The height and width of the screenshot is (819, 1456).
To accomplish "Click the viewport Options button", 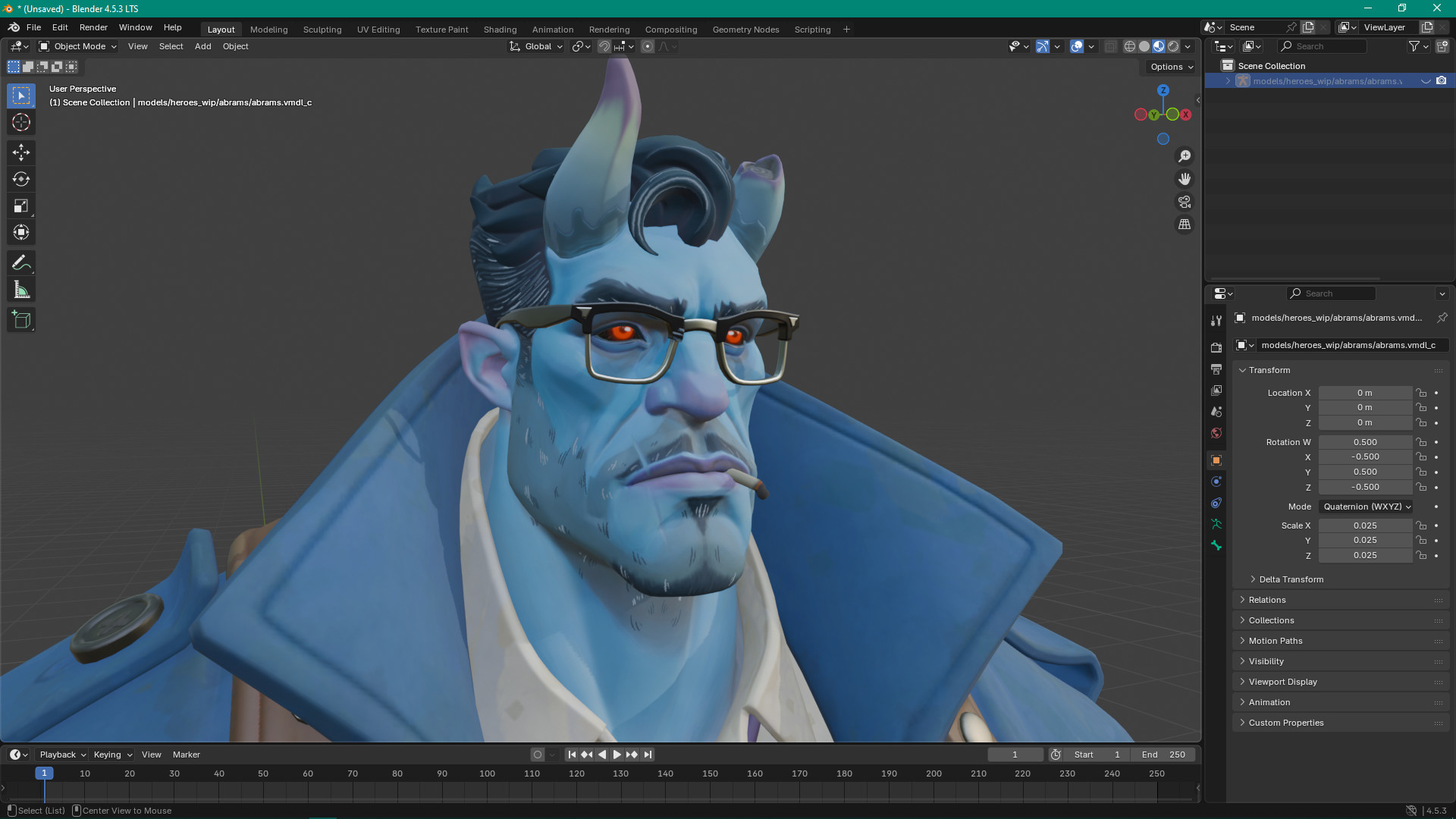I will point(1171,67).
